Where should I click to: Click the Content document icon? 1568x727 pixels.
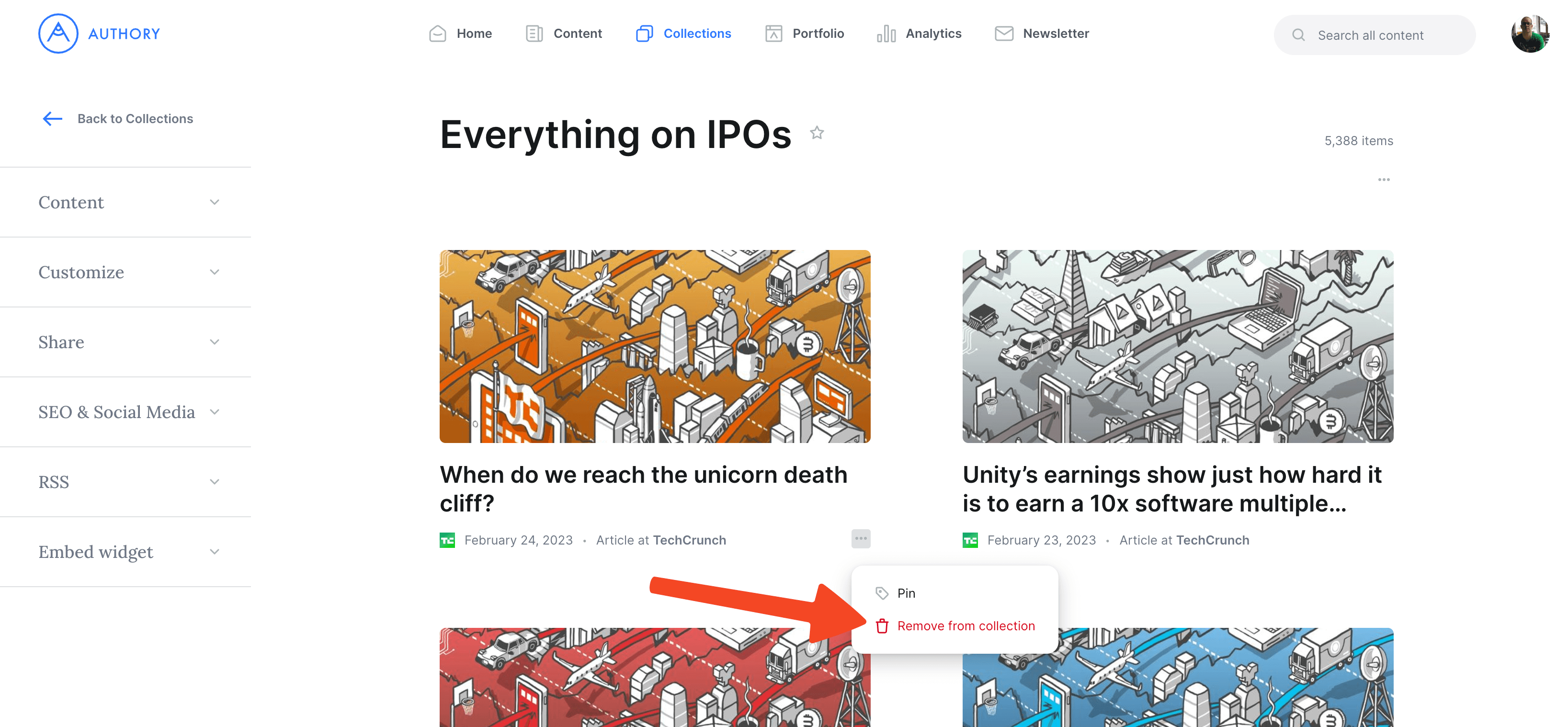pyautogui.click(x=534, y=34)
